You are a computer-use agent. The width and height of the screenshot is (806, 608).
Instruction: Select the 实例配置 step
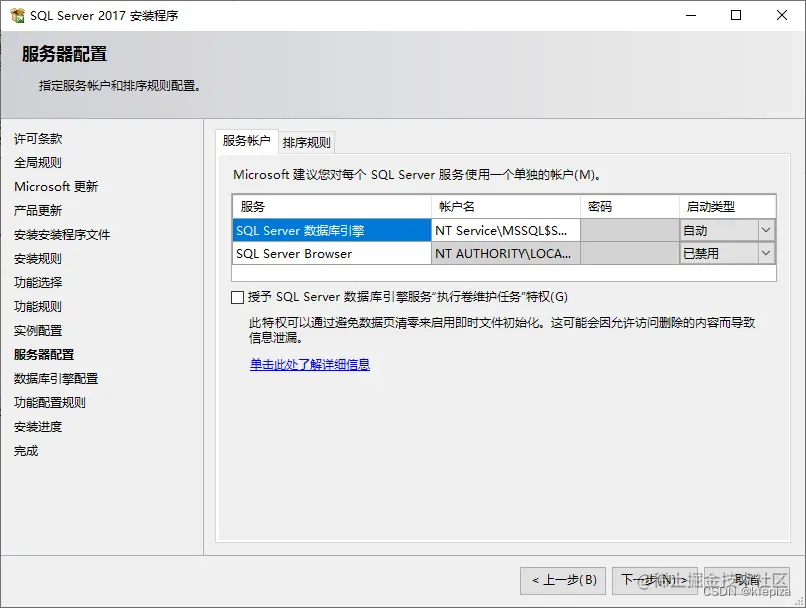point(35,330)
